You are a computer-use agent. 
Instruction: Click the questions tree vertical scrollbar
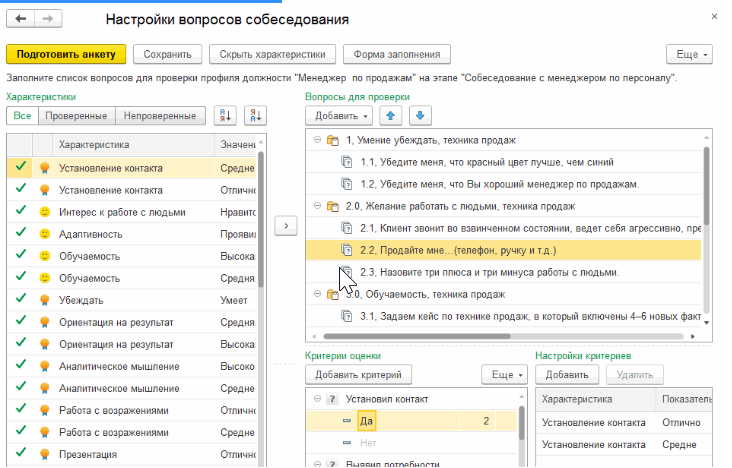point(706,186)
